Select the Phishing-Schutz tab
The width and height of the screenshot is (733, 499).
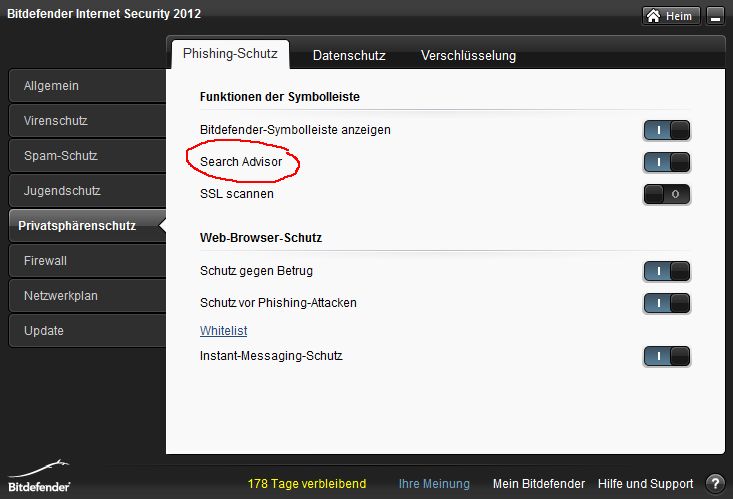[230, 54]
